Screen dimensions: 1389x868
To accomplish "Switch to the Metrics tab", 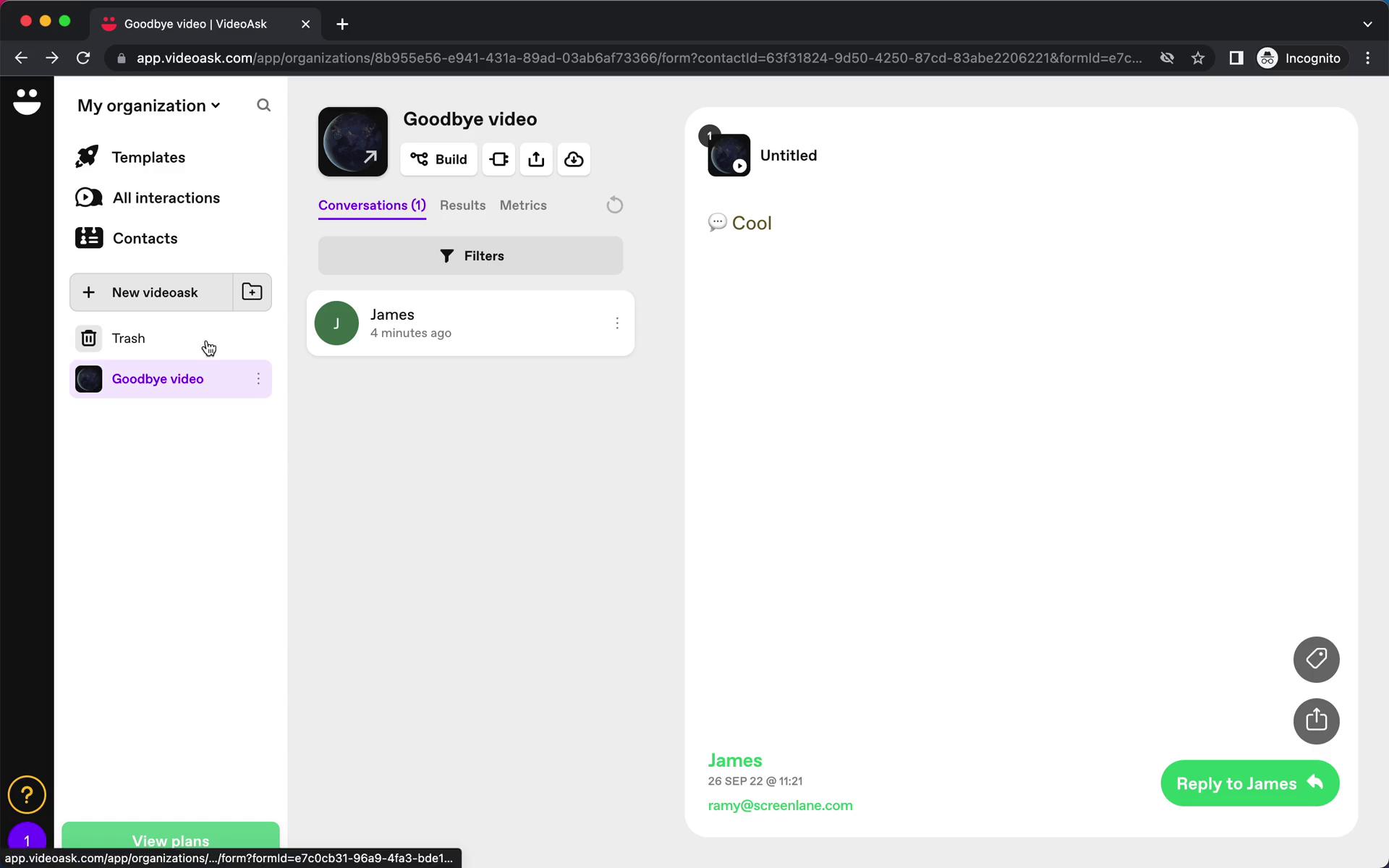I will [x=522, y=204].
